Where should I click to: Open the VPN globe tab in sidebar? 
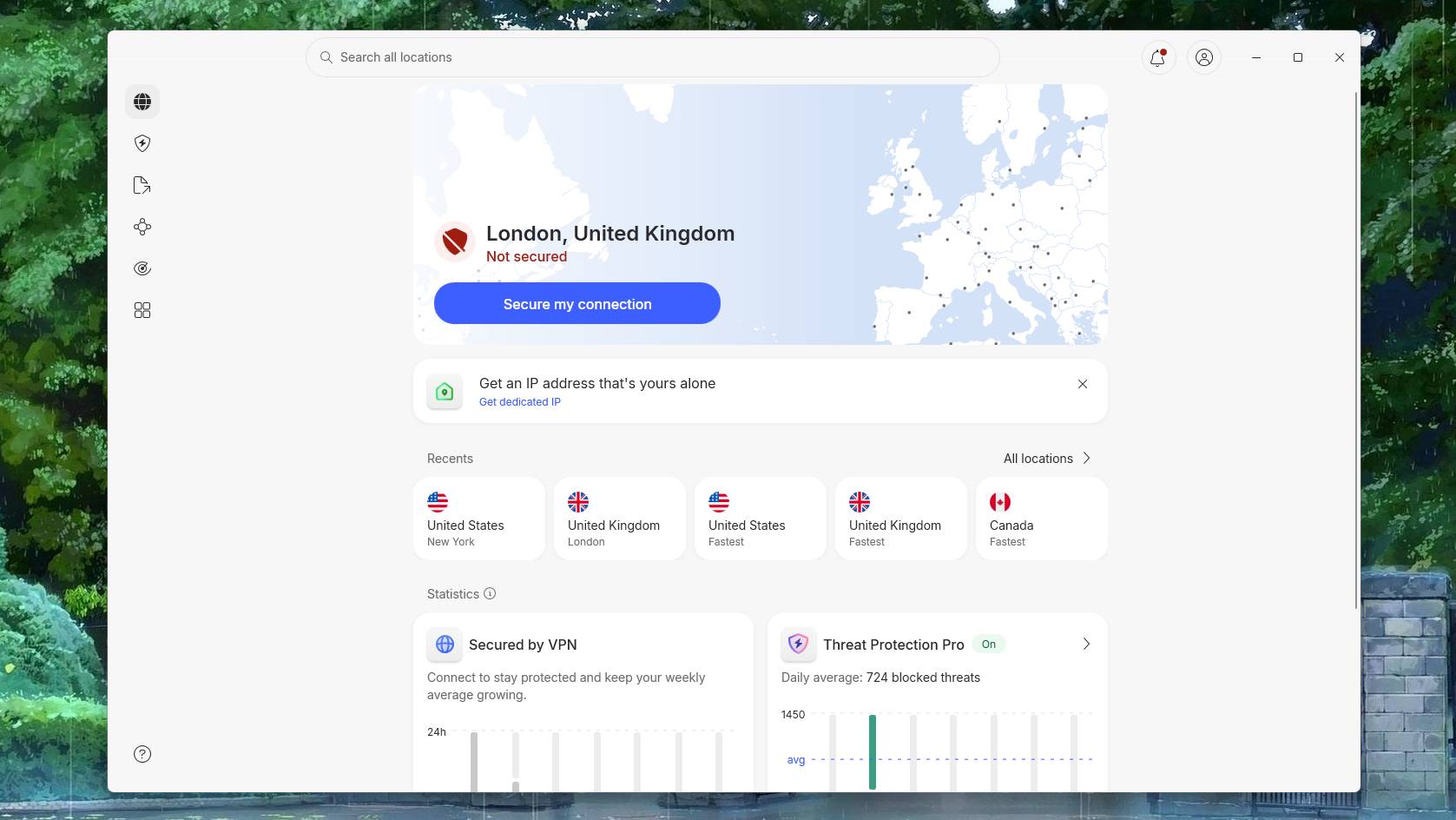(x=142, y=102)
